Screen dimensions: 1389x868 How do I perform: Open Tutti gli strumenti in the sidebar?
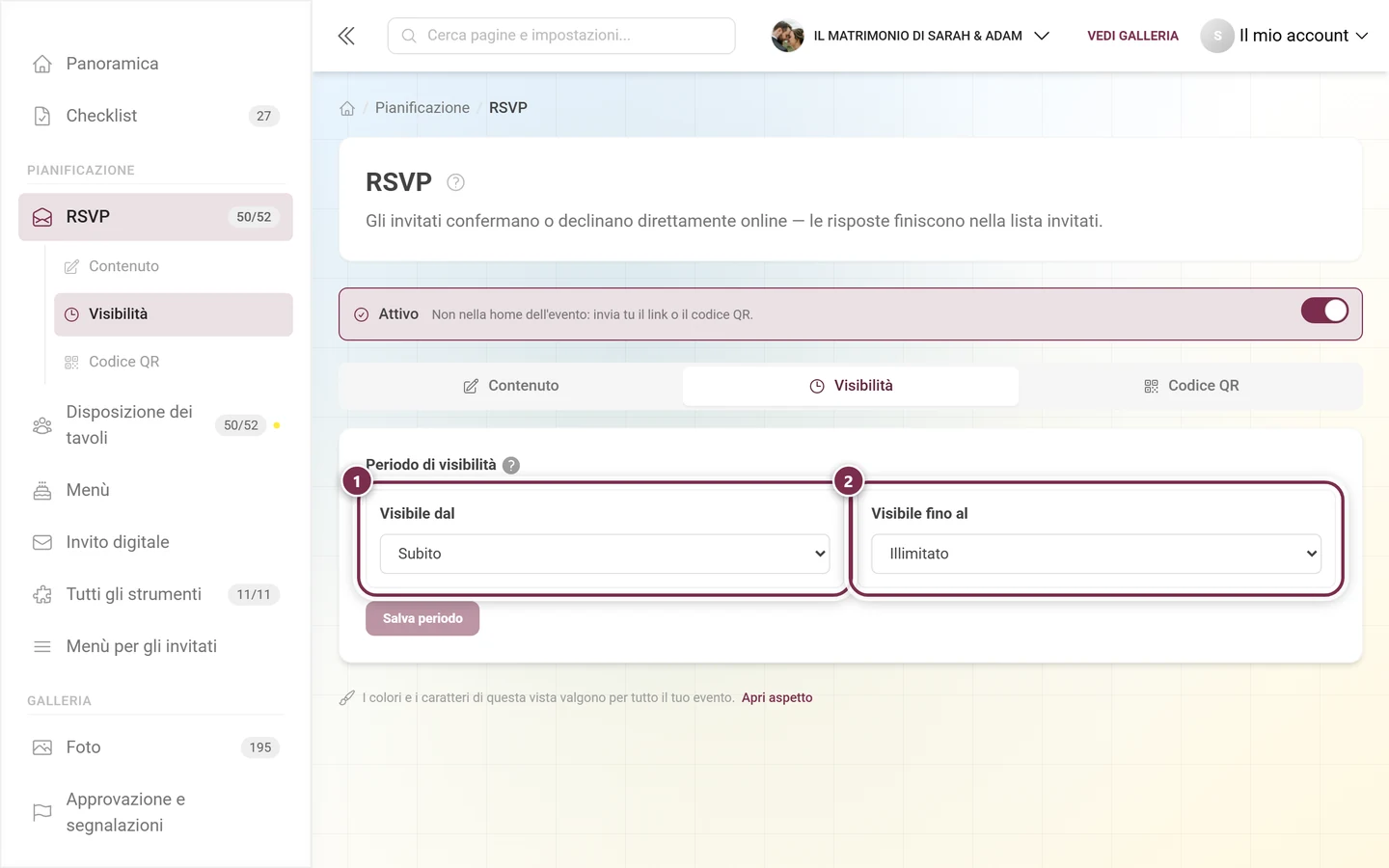pos(155,594)
